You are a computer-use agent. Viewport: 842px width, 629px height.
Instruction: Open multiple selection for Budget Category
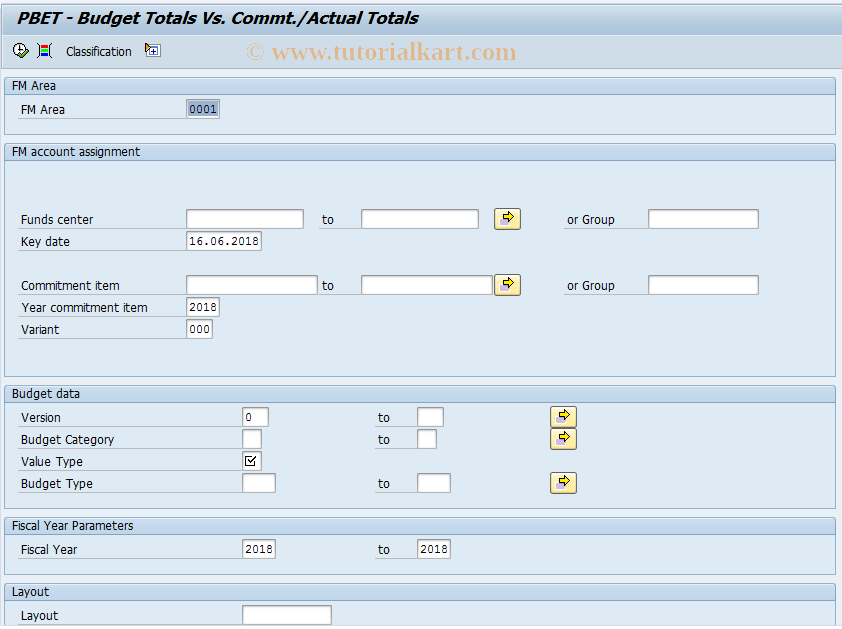563,439
